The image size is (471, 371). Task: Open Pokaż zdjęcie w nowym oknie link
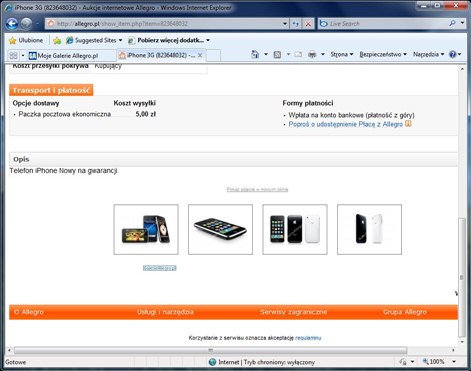(x=257, y=189)
